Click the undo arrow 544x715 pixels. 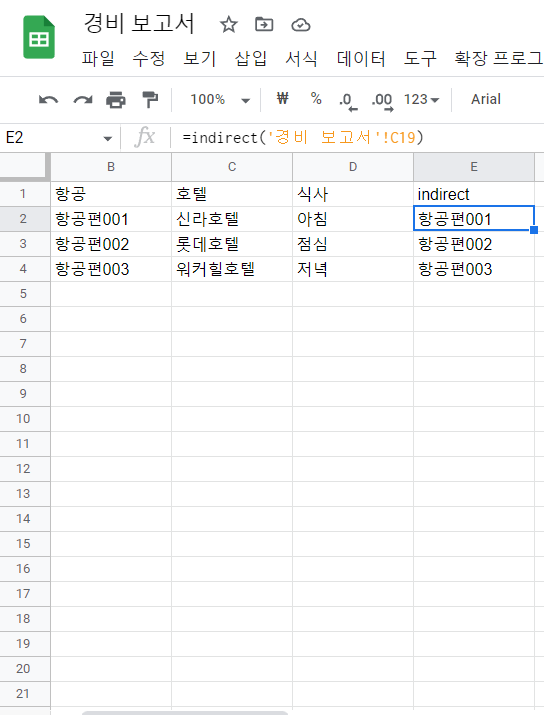click(x=48, y=99)
